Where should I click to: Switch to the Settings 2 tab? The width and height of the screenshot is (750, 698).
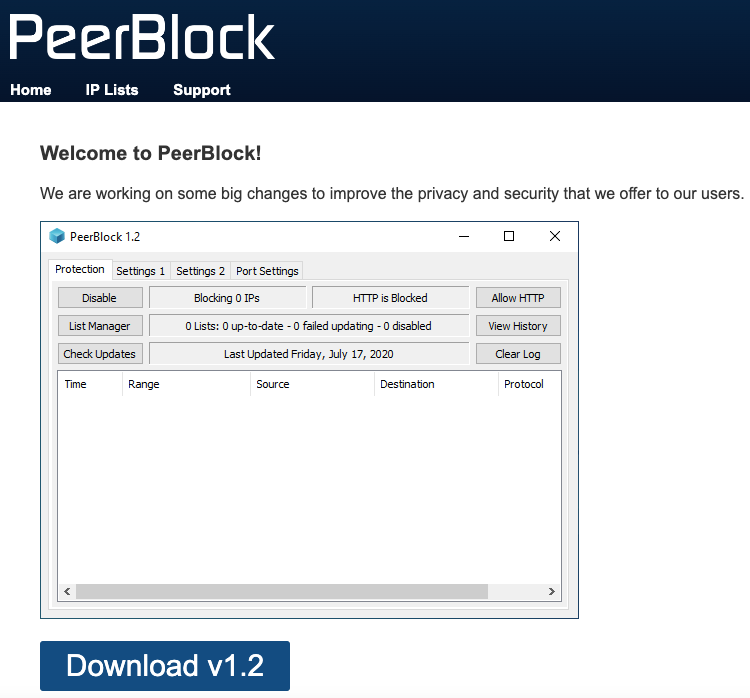pos(200,271)
